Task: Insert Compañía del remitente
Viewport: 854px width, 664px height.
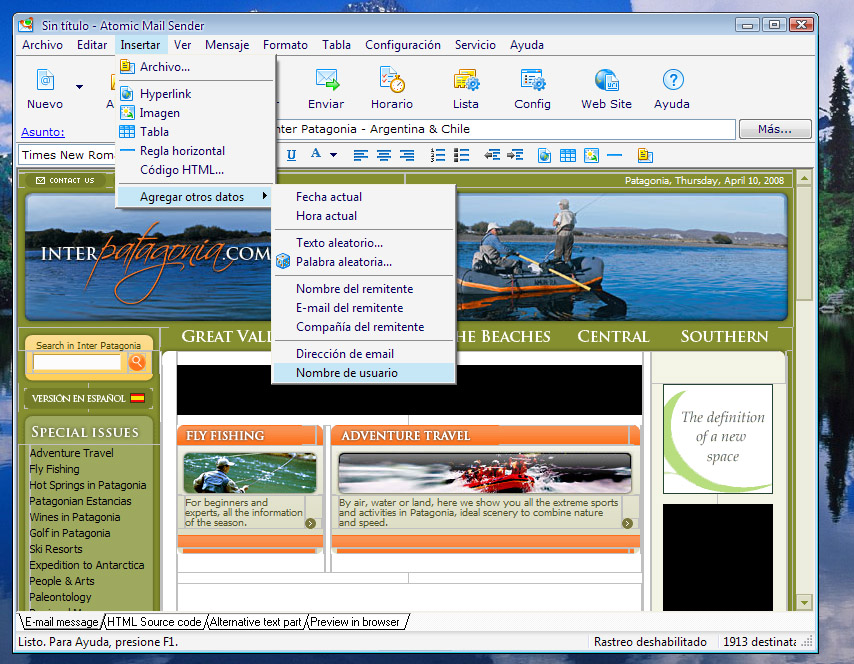Action: coord(363,327)
